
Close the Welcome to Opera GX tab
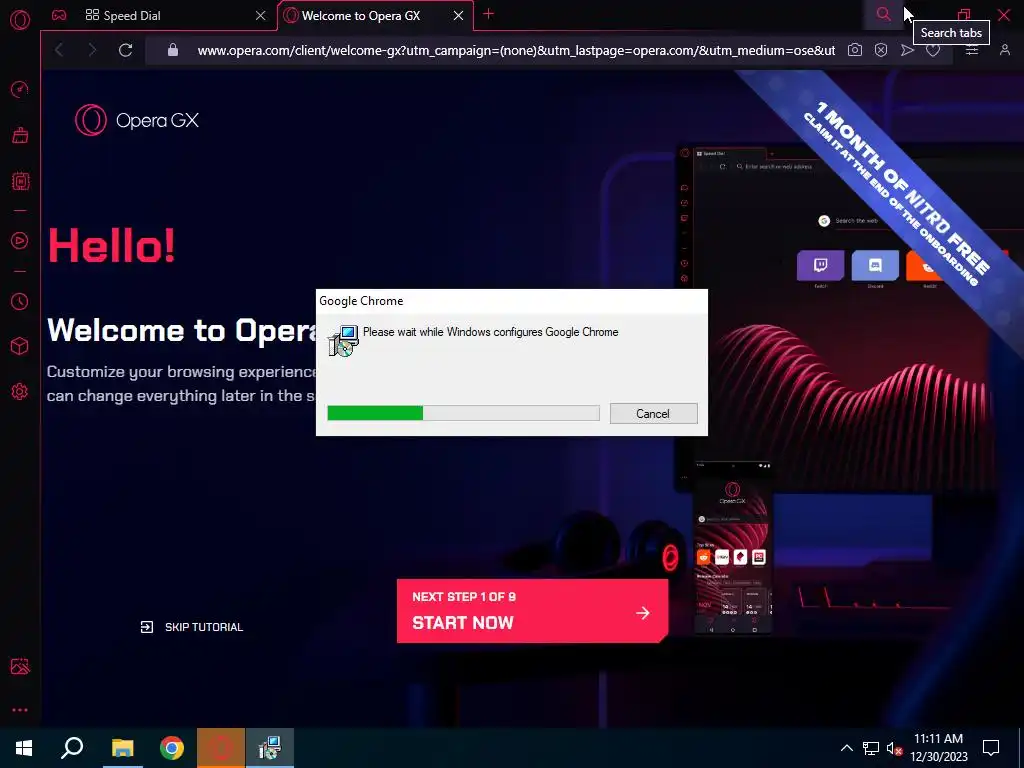[x=458, y=16]
